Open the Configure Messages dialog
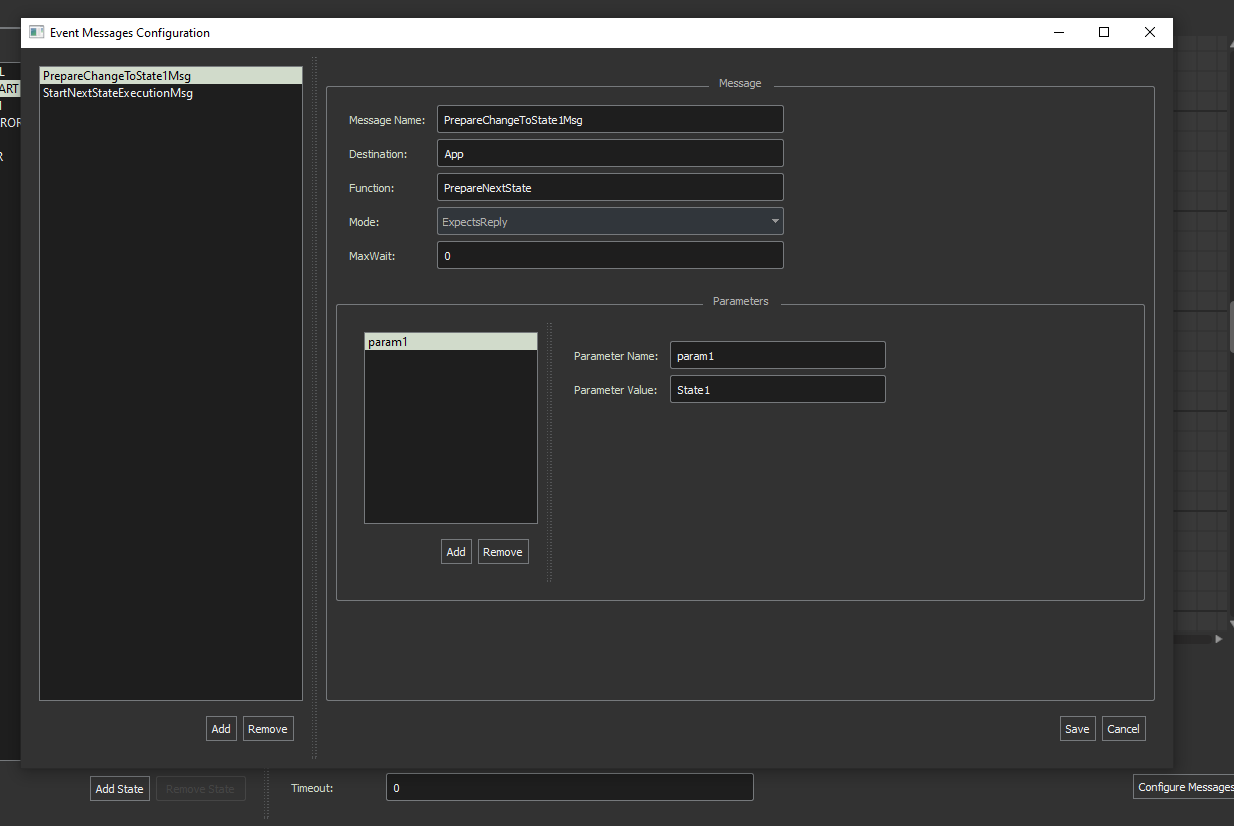The width and height of the screenshot is (1234, 826). [x=1190, y=786]
